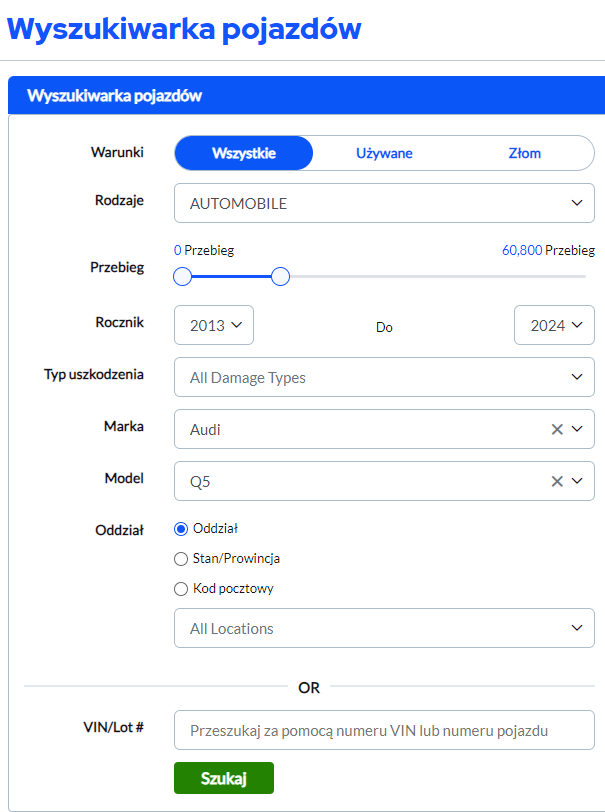Open the 2024 end year dropdown
Screen dimensions: 605x812
(554, 325)
